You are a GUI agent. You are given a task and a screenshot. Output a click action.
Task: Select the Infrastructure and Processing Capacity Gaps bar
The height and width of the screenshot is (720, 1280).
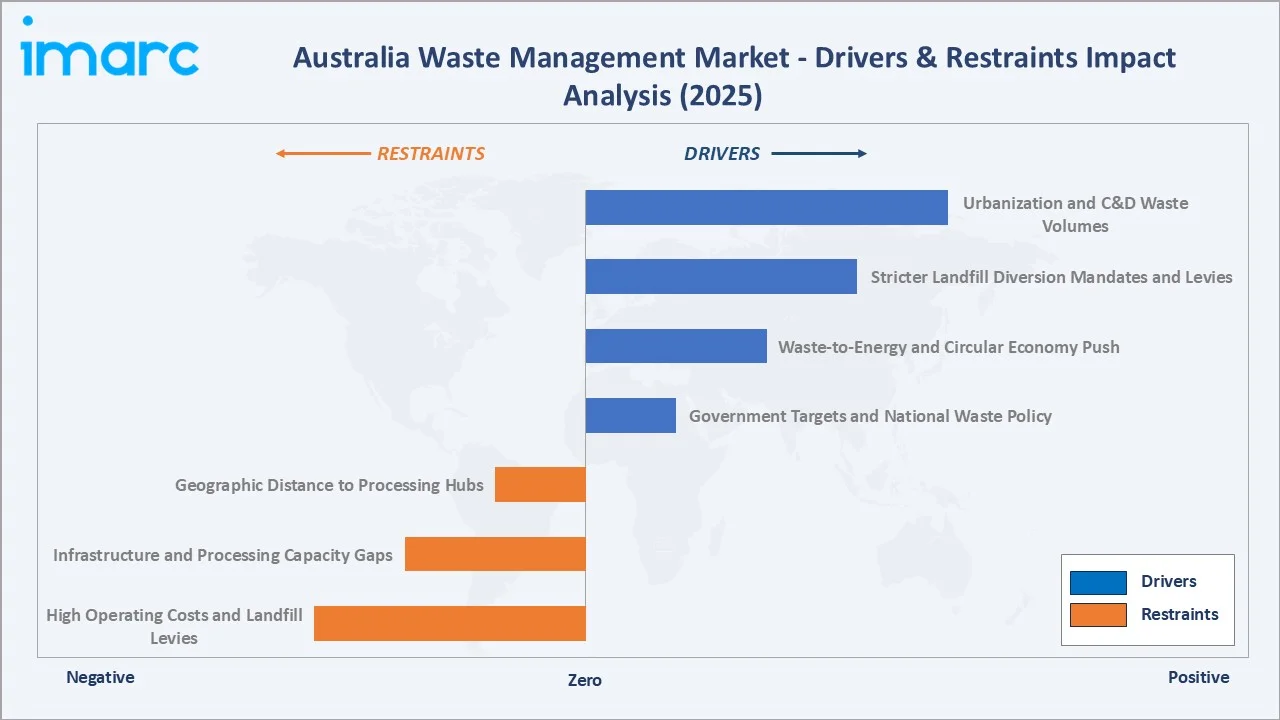coord(495,554)
